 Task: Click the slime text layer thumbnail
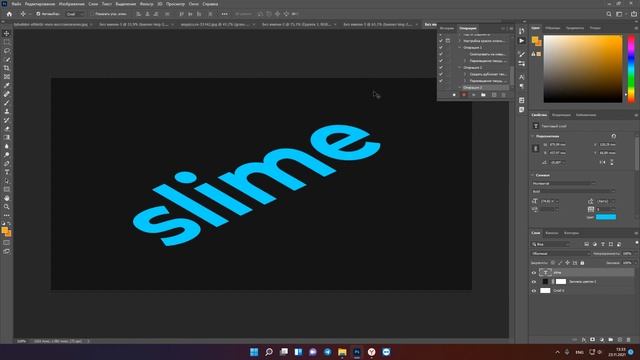pyautogui.click(x=545, y=272)
